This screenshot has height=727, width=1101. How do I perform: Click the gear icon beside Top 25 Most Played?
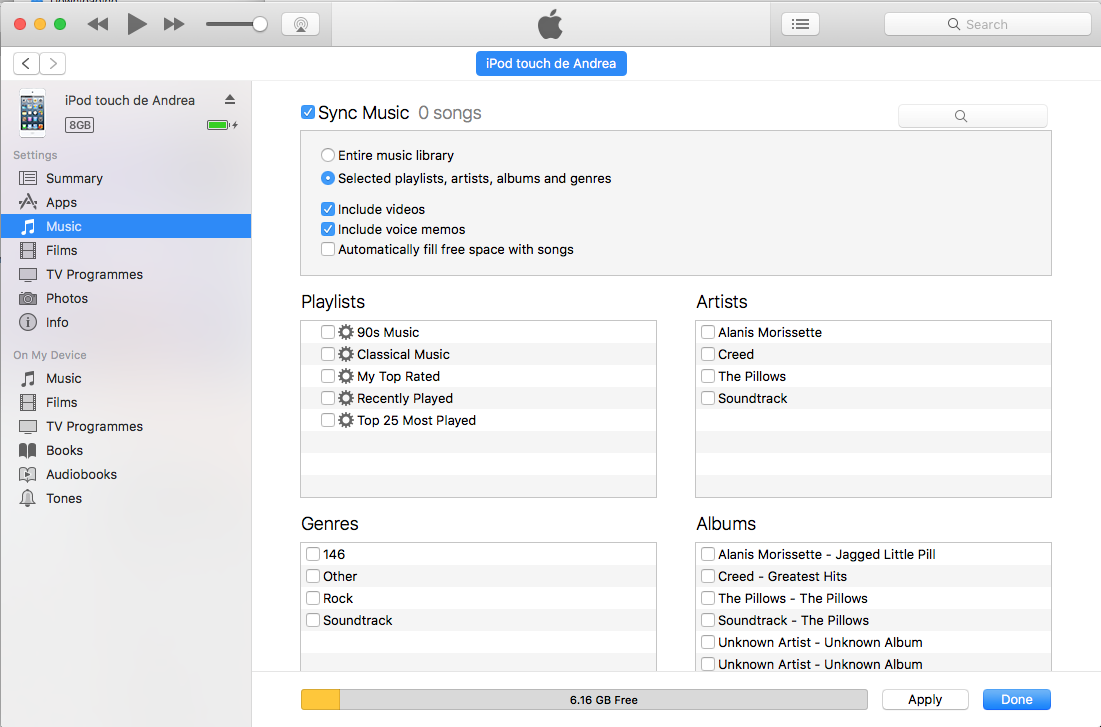pos(345,420)
